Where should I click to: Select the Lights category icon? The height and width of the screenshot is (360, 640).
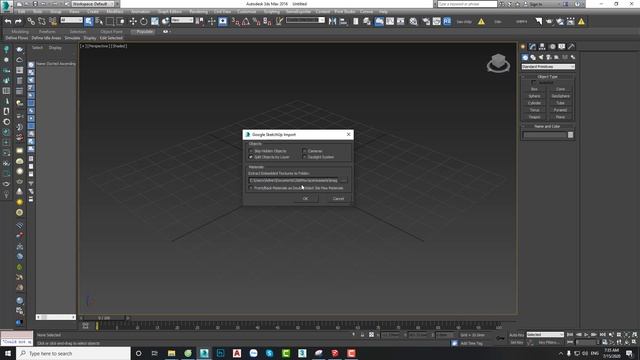click(x=541, y=58)
